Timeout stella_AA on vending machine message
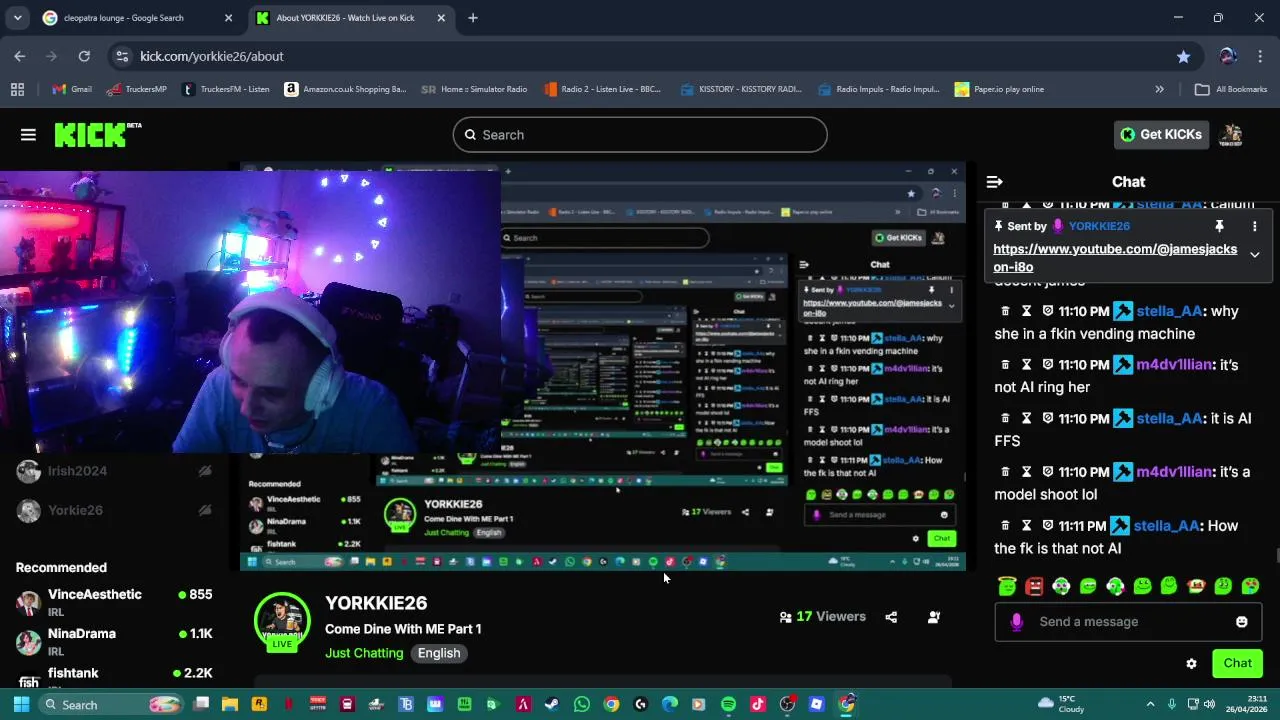Viewport: 1280px width, 720px height. (x=1026, y=311)
